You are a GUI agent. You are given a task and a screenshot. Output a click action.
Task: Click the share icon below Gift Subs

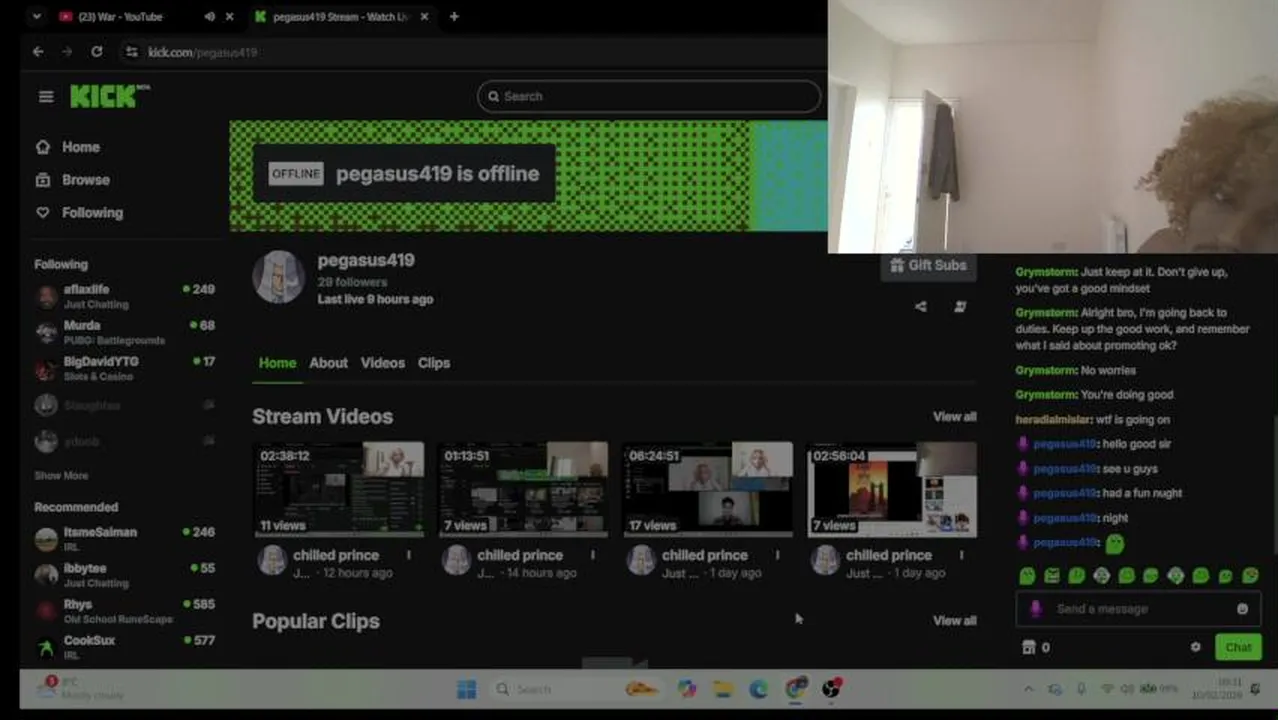[921, 307]
